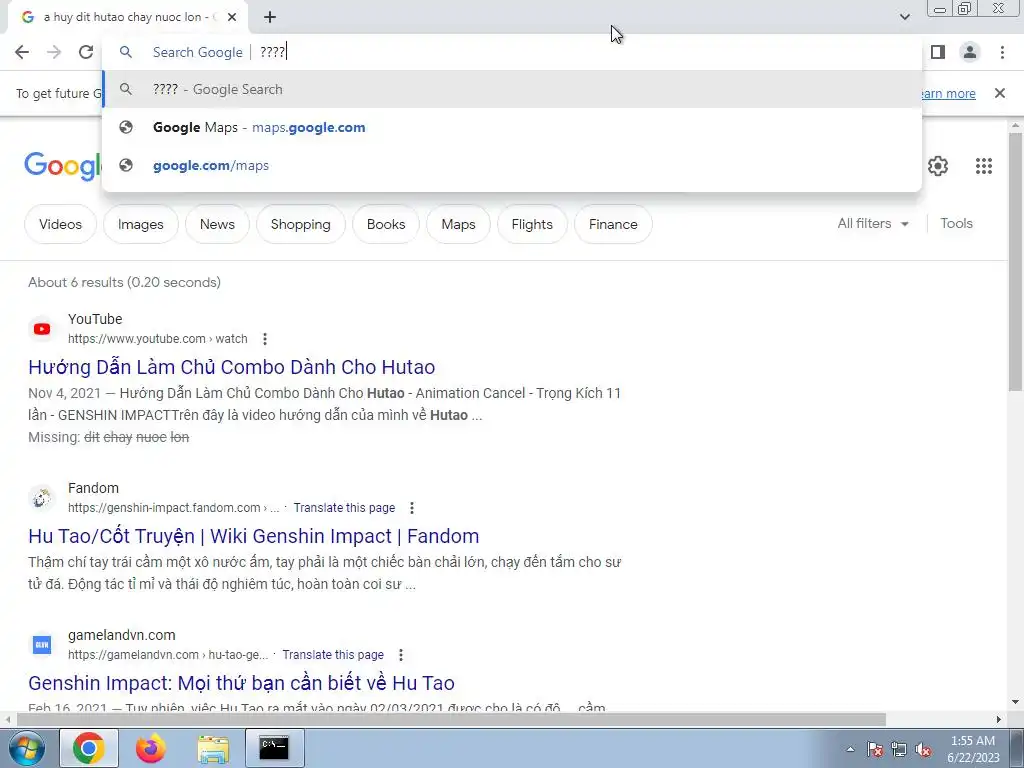Screen dimensions: 1024x768
Task: Click the scrollbar down arrow
Action: click(x=1016, y=702)
